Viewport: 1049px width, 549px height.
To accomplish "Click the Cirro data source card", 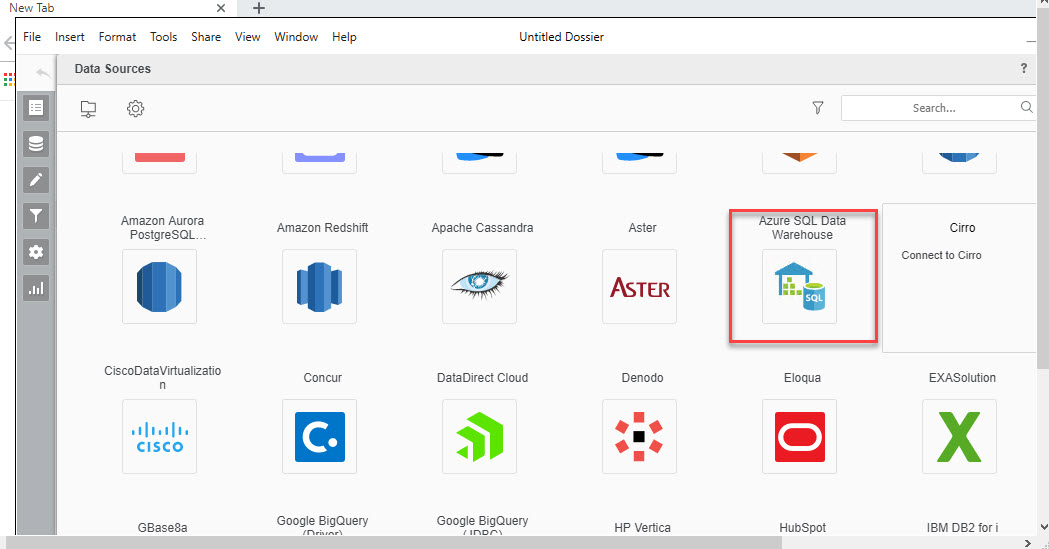I will (959, 278).
